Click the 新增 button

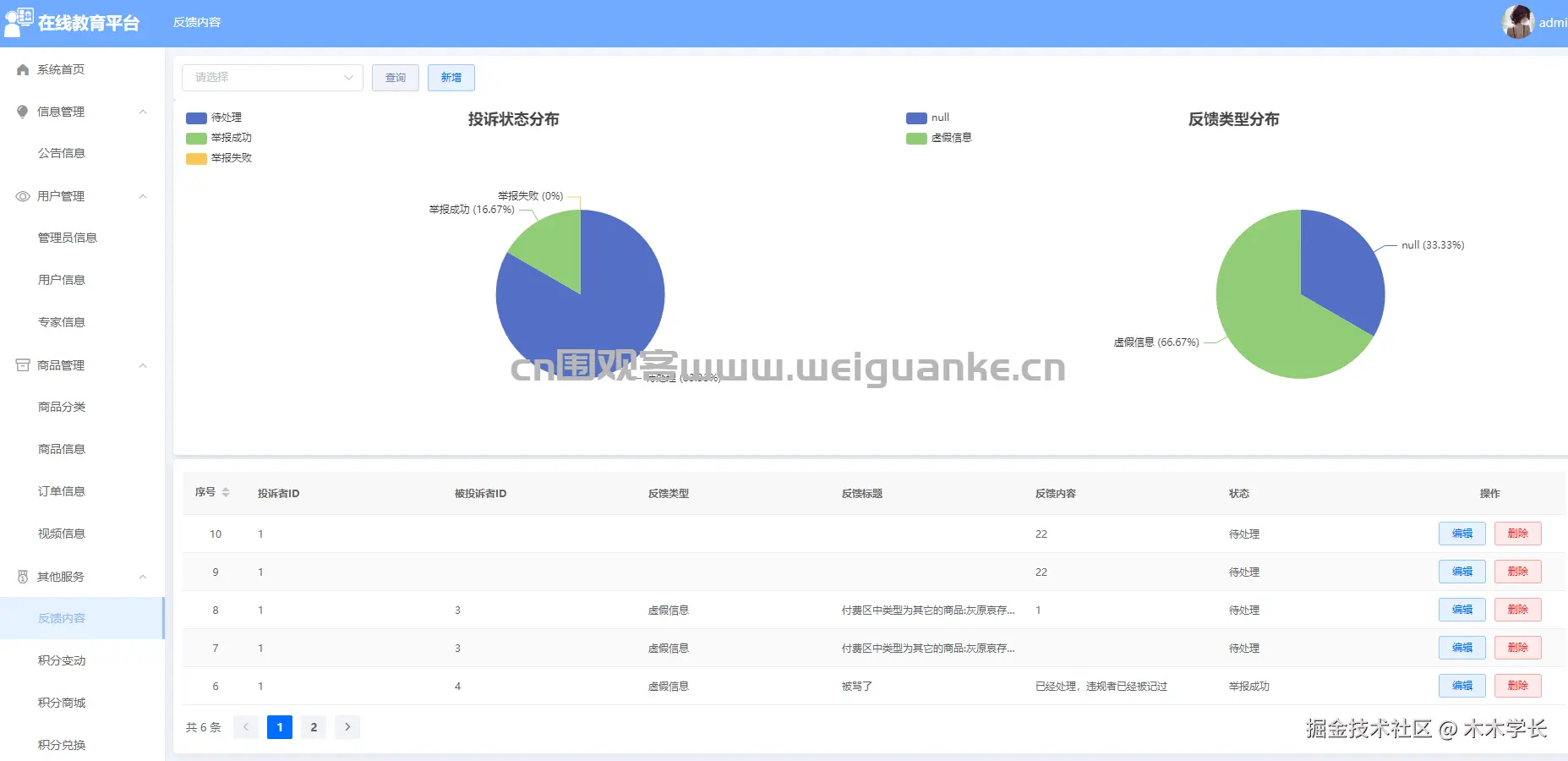[x=451, y=78]
